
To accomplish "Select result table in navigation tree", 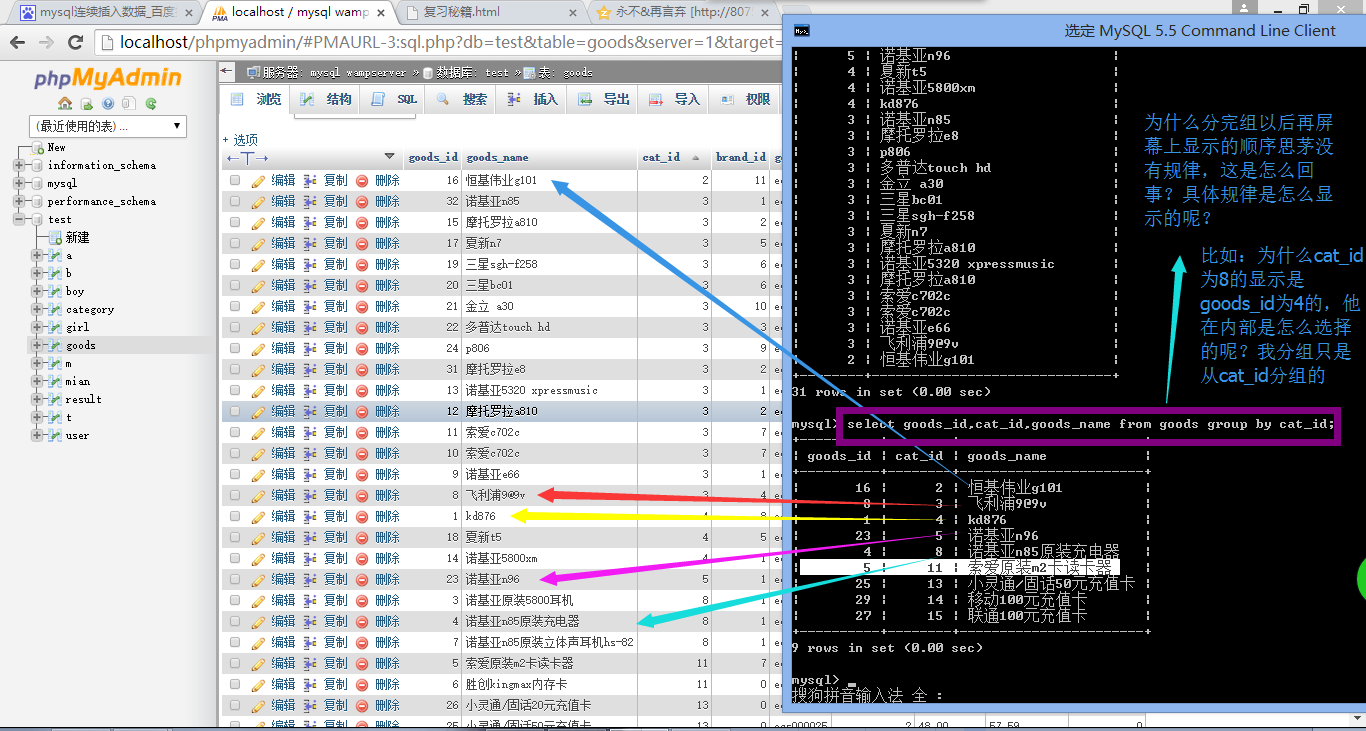I will click(84, 399).
